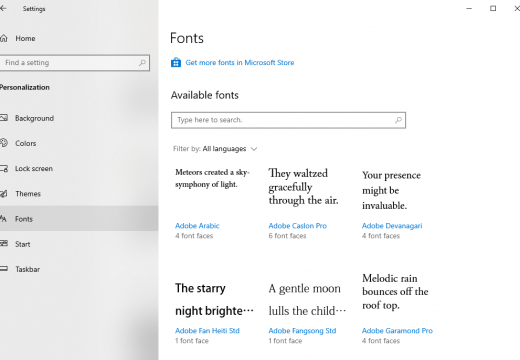
Task: Click 6 font faces under Caslon Pro
Action: (x=287, y=236)
